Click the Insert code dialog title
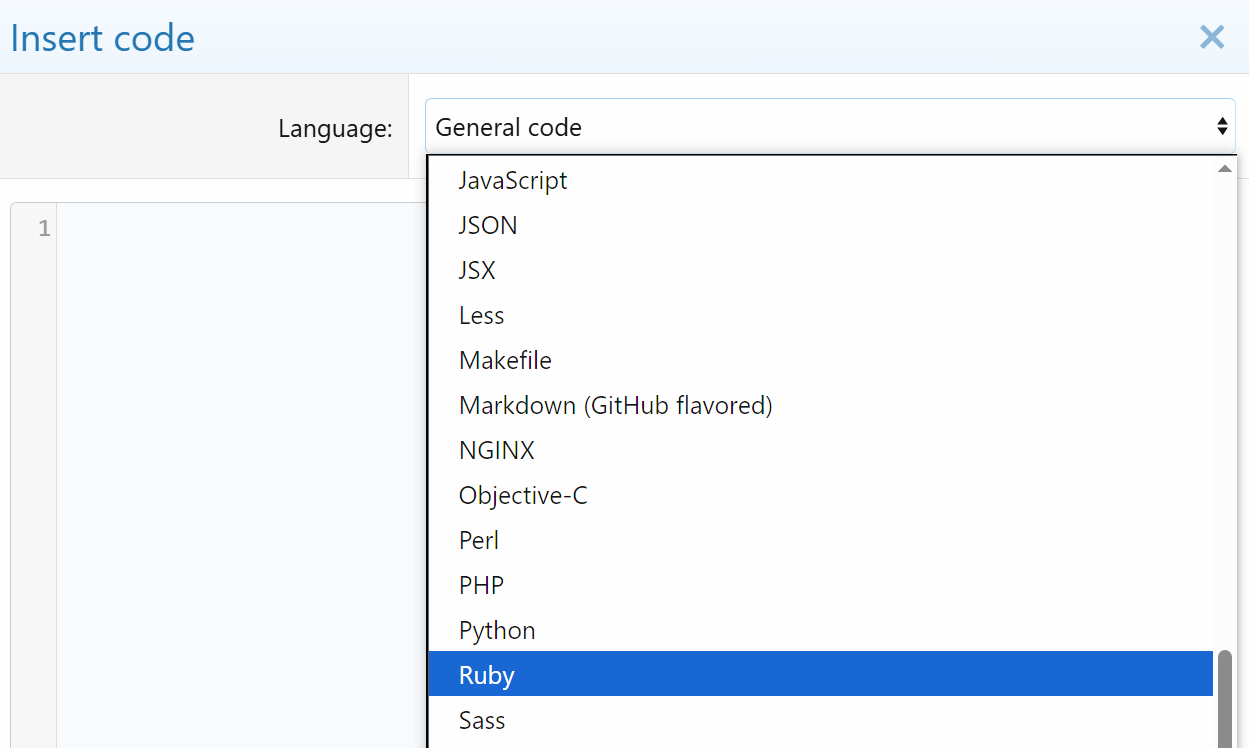 pyautogui.click(x=102, y=38)
